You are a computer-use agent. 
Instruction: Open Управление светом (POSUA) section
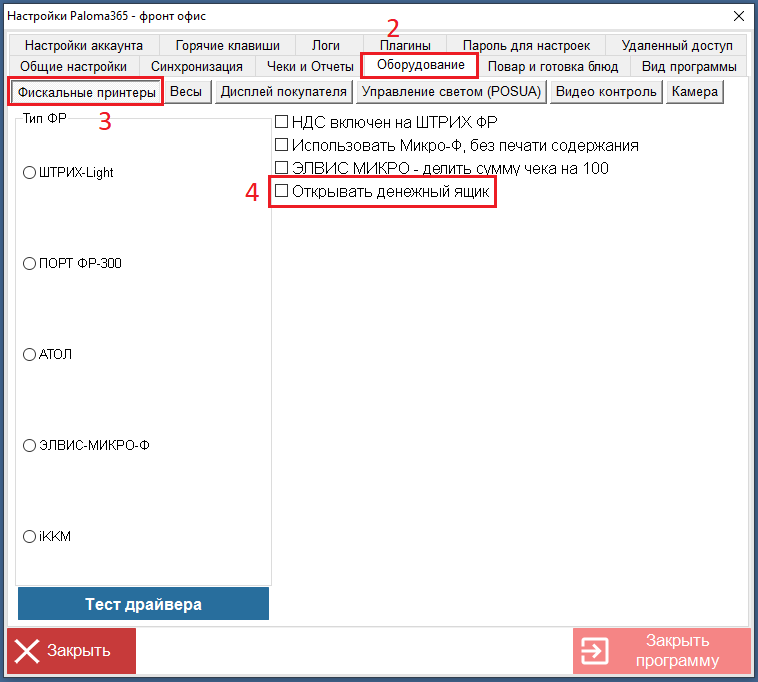click(x=451, y=92)
